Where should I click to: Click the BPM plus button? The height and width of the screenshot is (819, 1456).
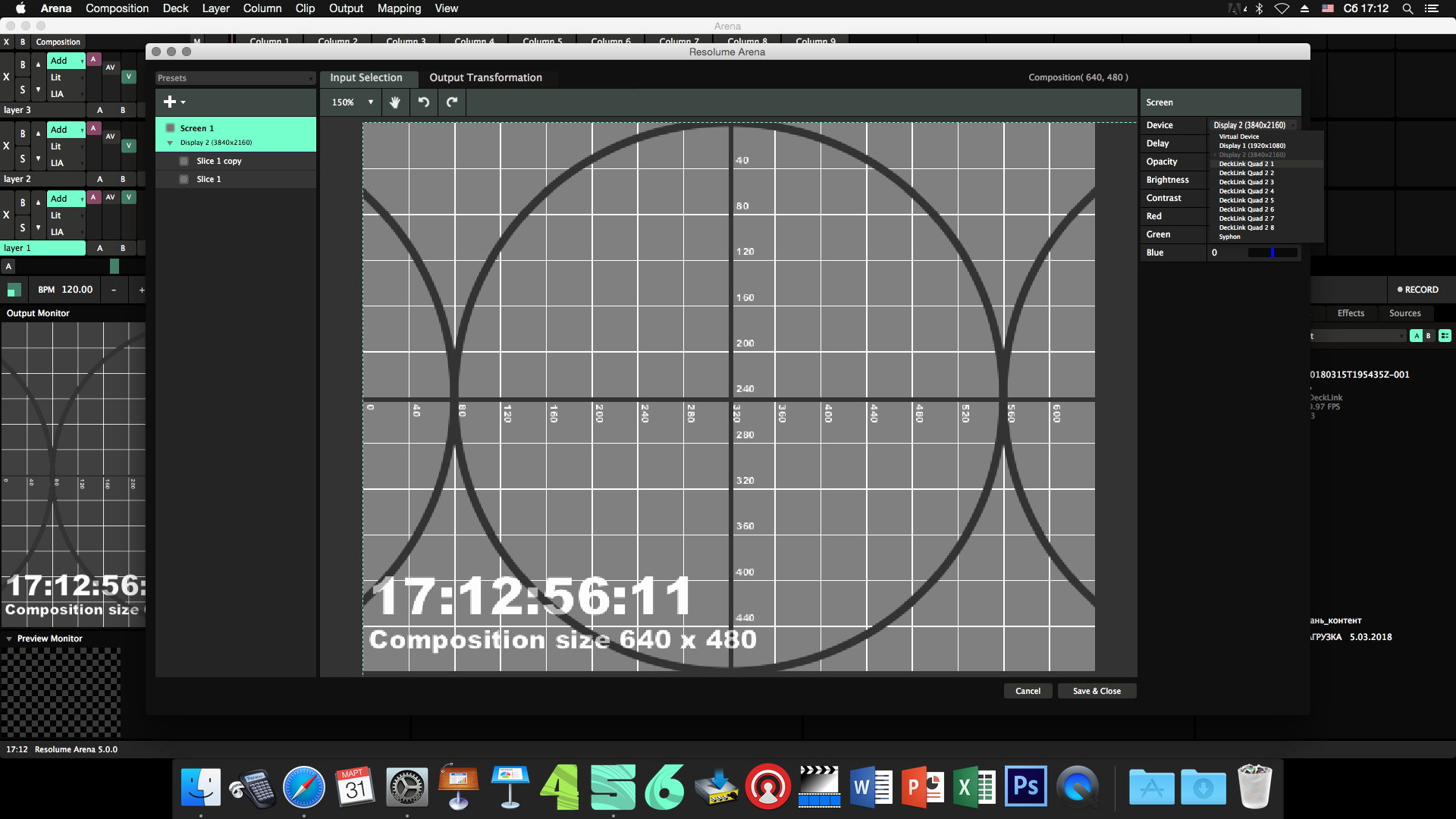(142, 290)
